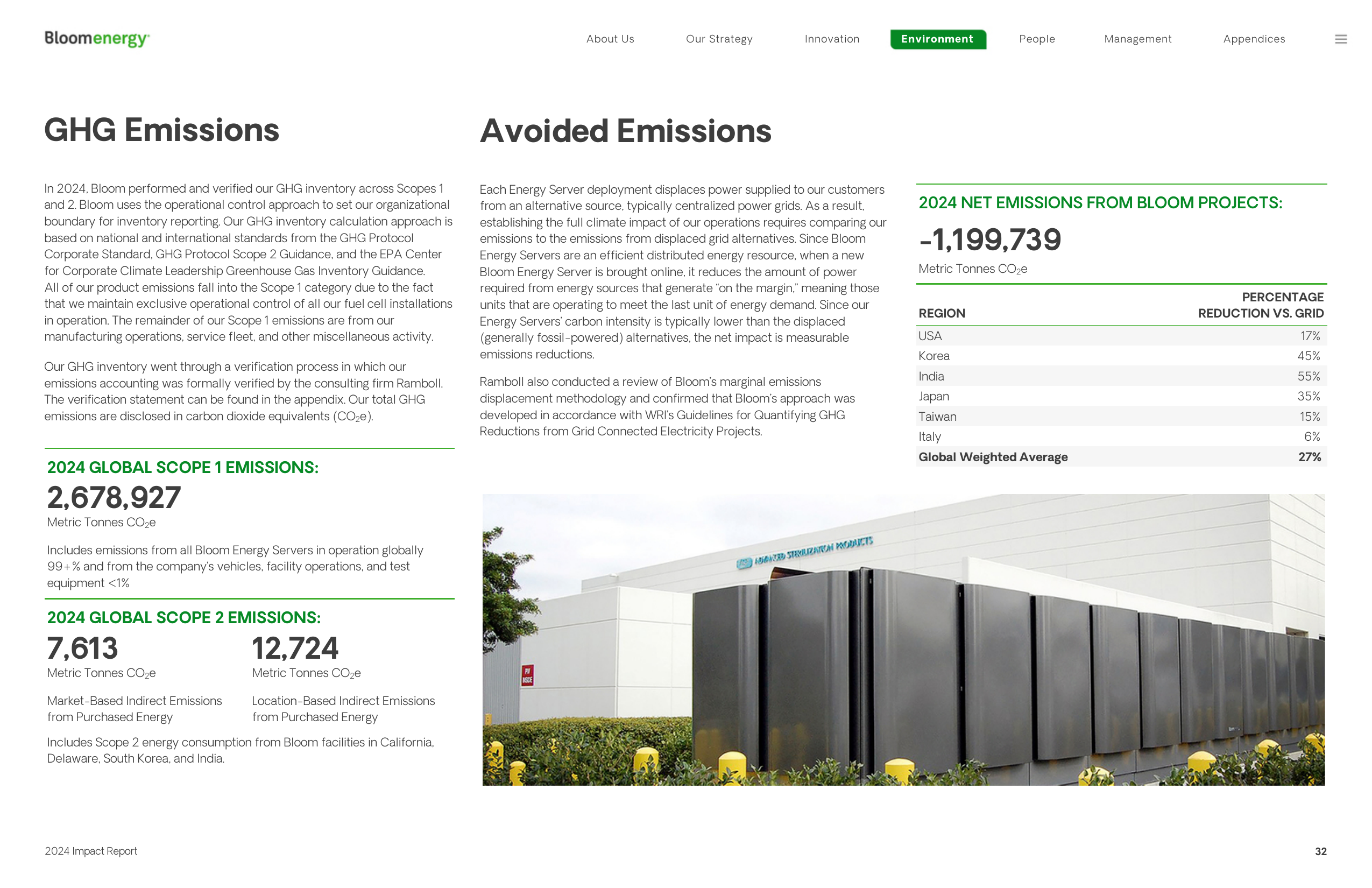Click the Global Weighted Average row
Screen dimensions: 1372x888
(x=1121, y=457)
